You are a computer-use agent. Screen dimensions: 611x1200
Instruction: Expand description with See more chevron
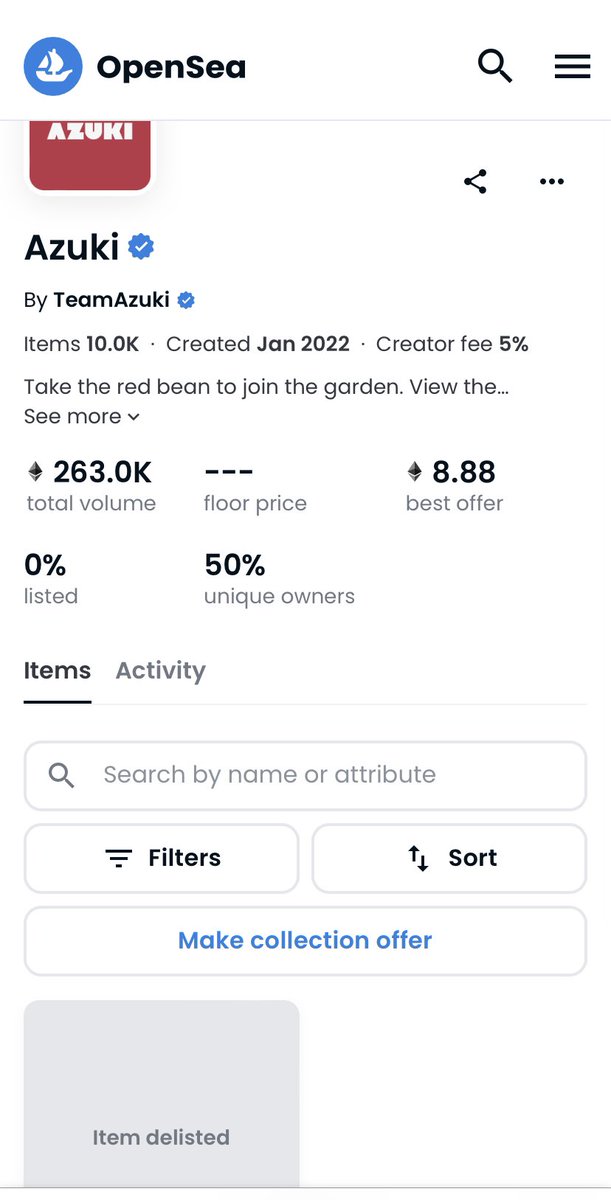(x=82, y=416)
